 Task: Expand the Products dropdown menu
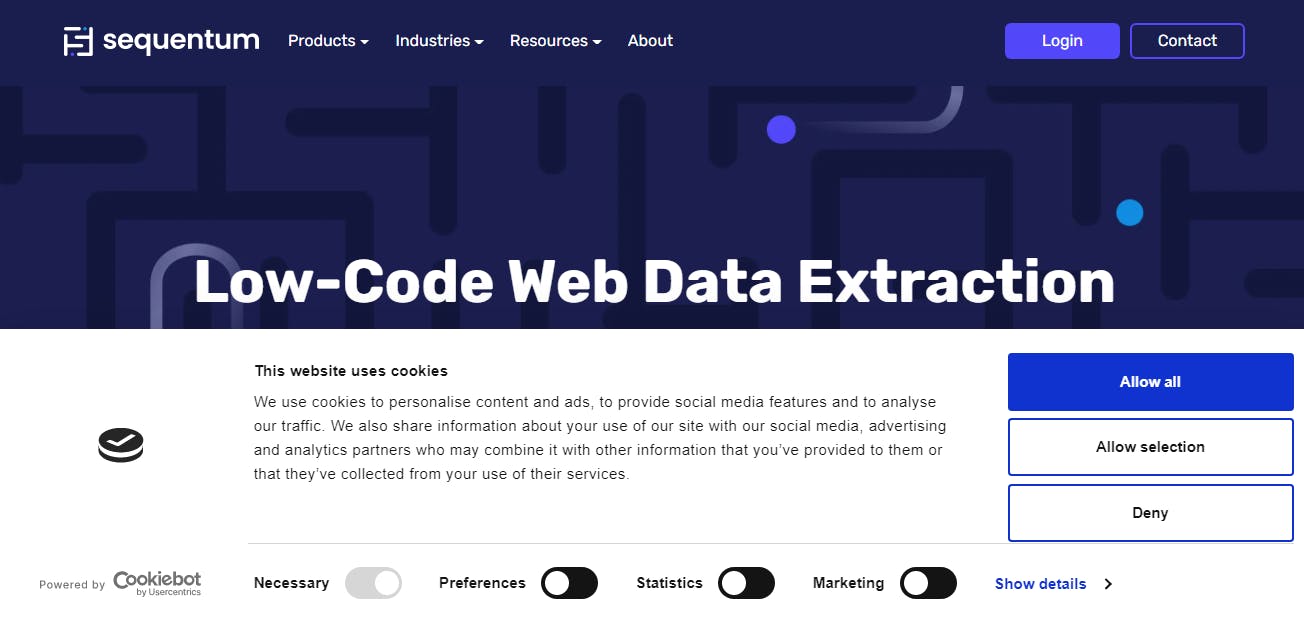click(328, 41)
